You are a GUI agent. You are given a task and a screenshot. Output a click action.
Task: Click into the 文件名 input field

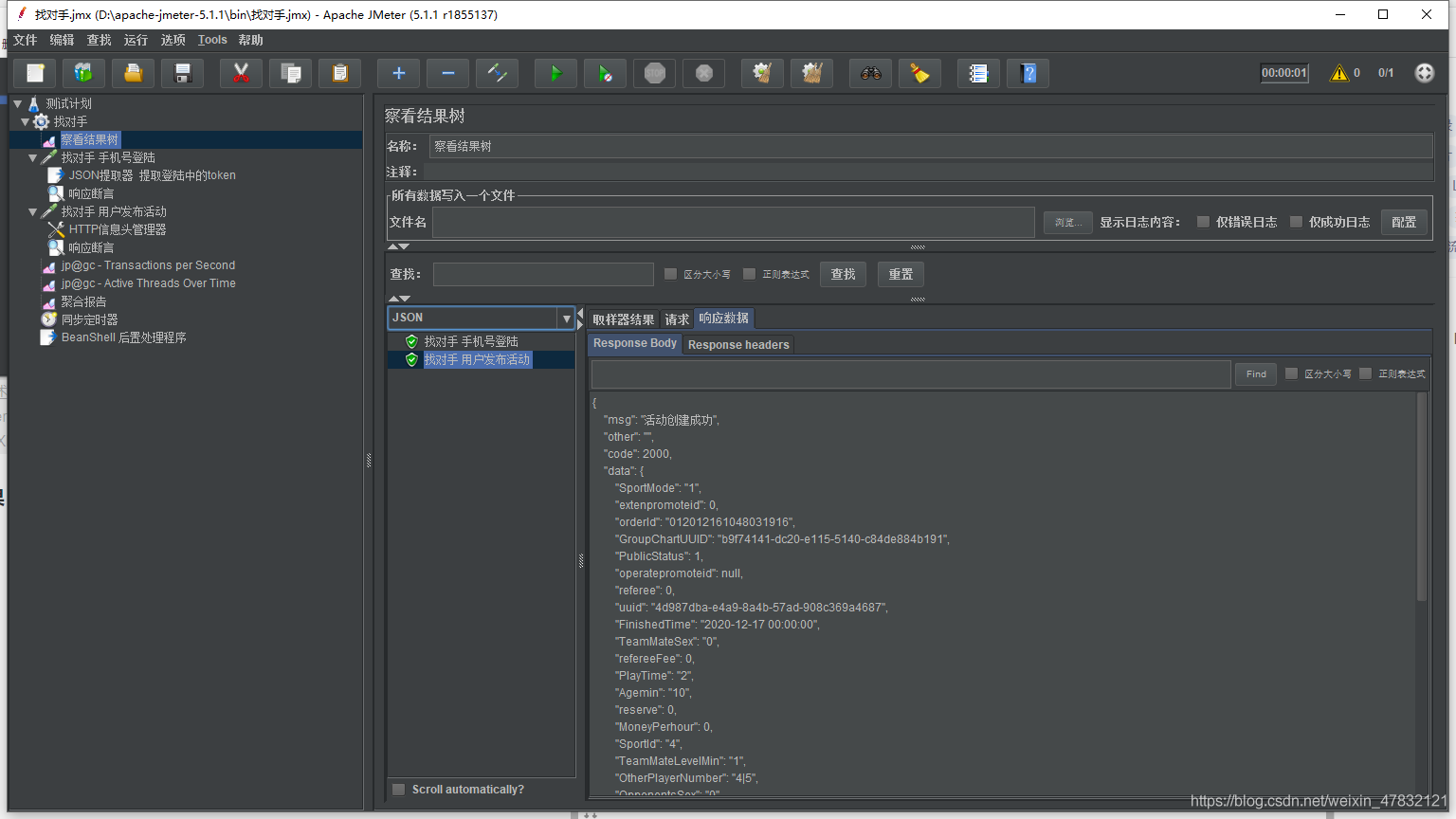tap(734, 222)
